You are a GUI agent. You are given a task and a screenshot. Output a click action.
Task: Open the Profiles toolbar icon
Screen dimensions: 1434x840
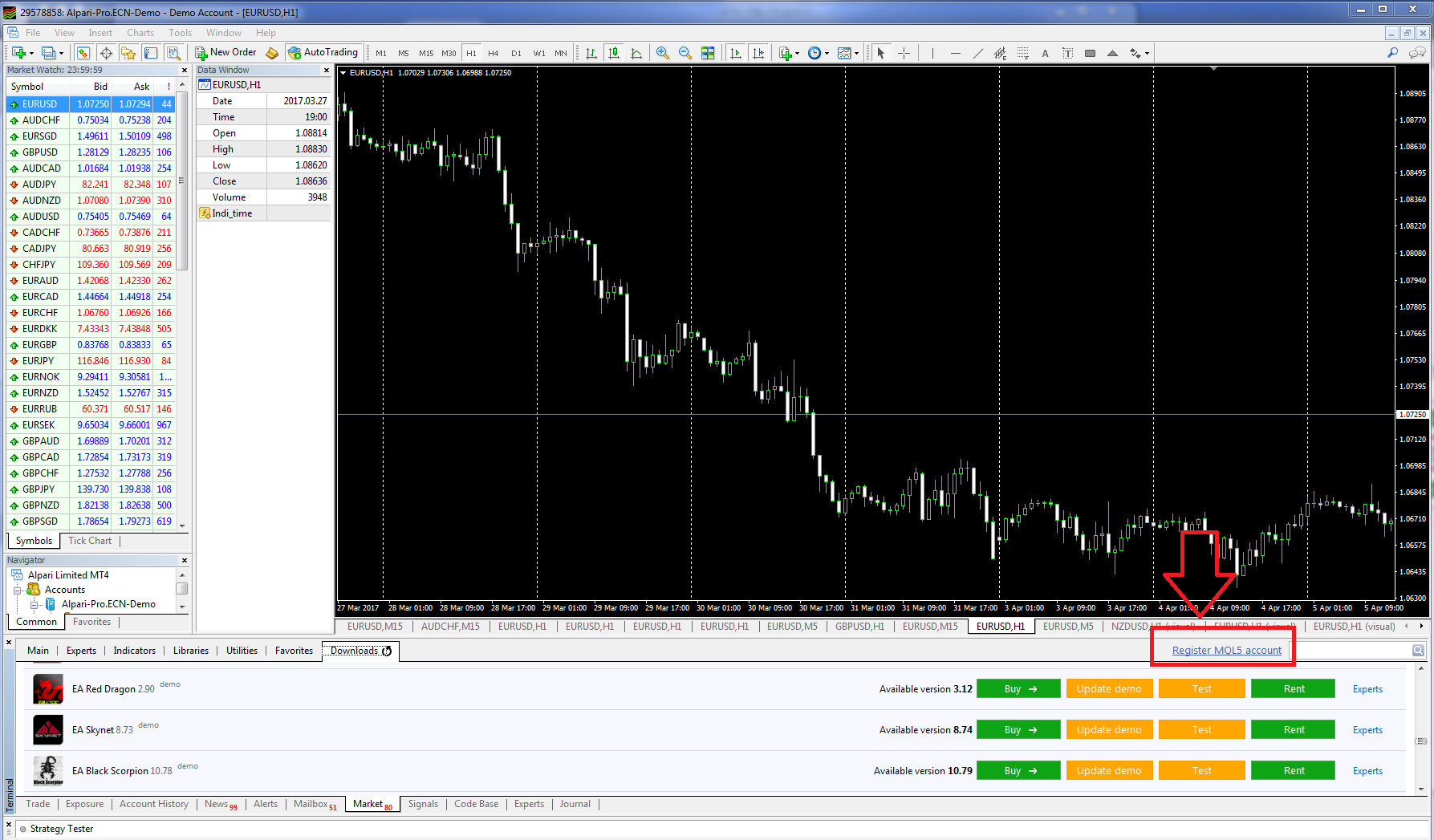48,53
